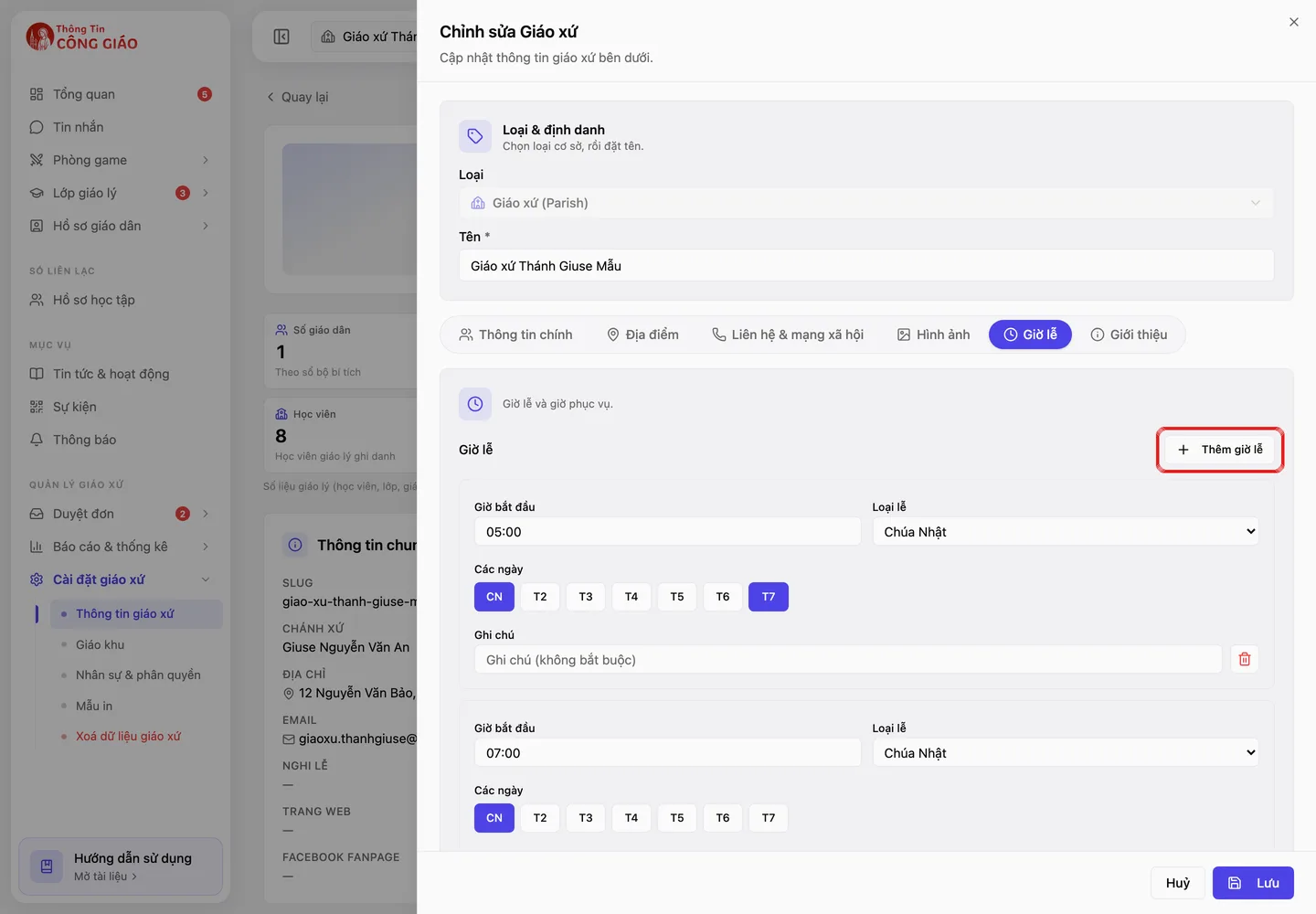Click Thêm giờ lễ button
This screenshot has height=914, width=1316.
[1220, 450]
